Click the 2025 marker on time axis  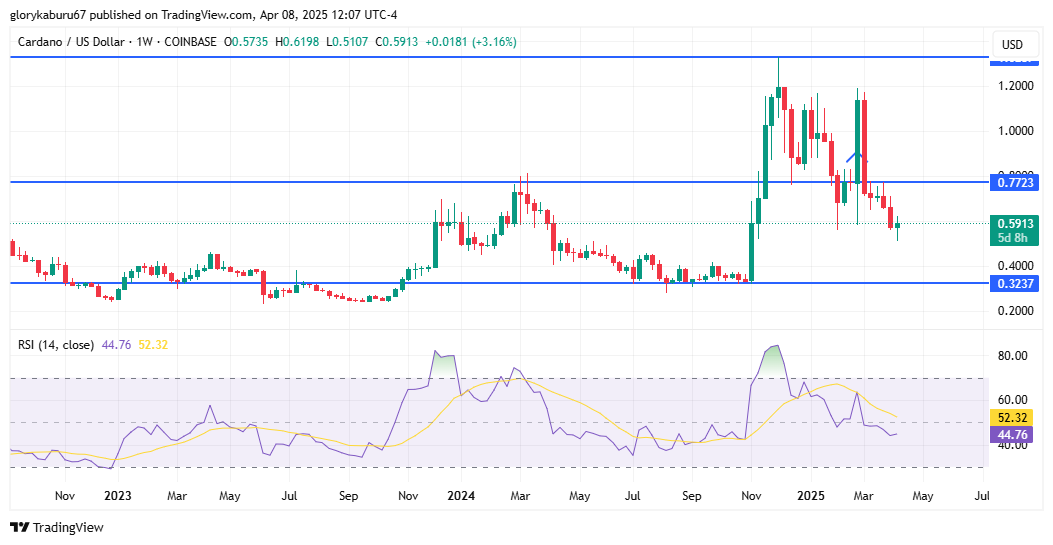pyautogui.click(x=810, y=496)
